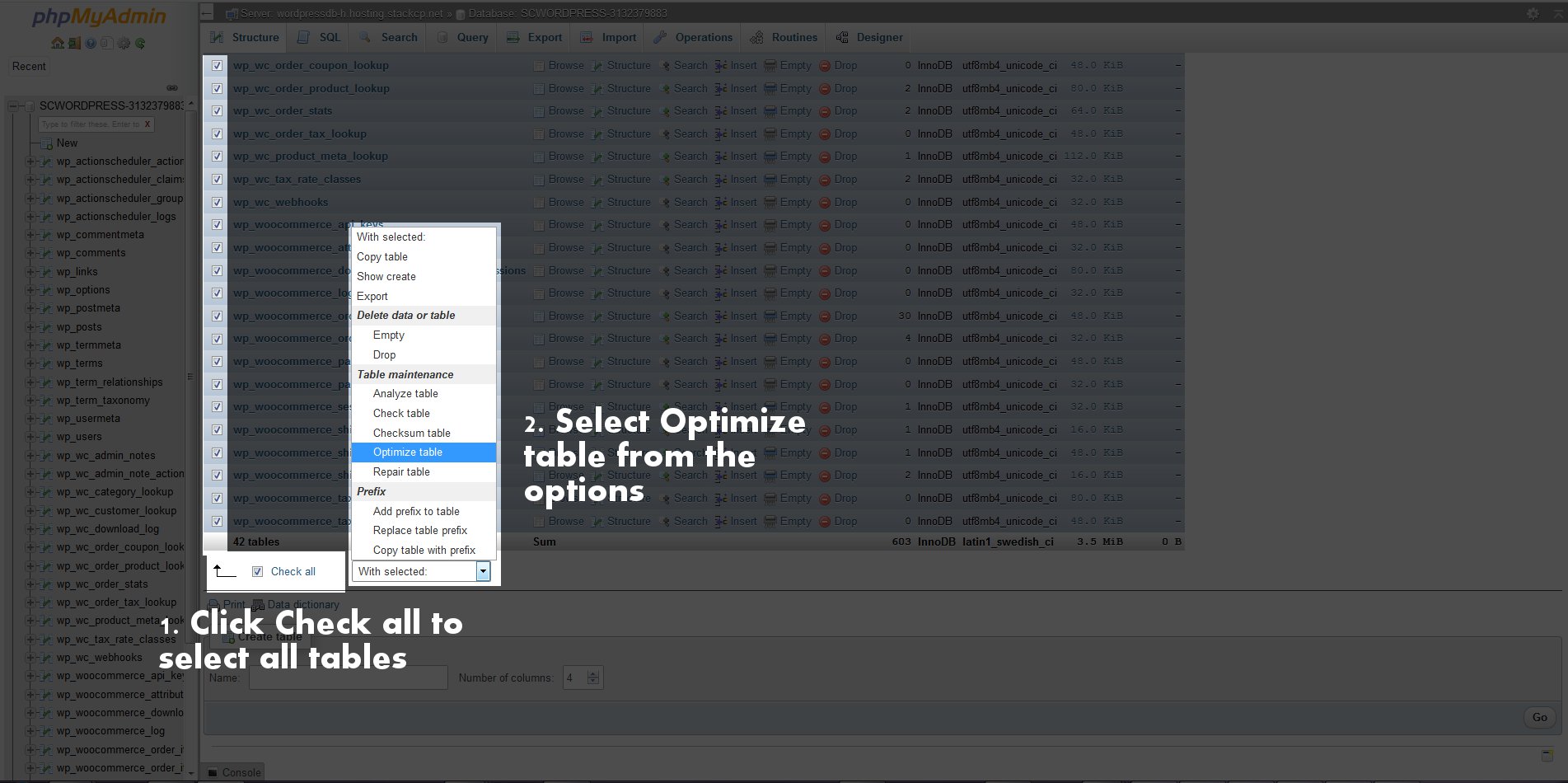Uncheck the wp_wc_order_tax_lookup row checkbox

click(218, 134)
